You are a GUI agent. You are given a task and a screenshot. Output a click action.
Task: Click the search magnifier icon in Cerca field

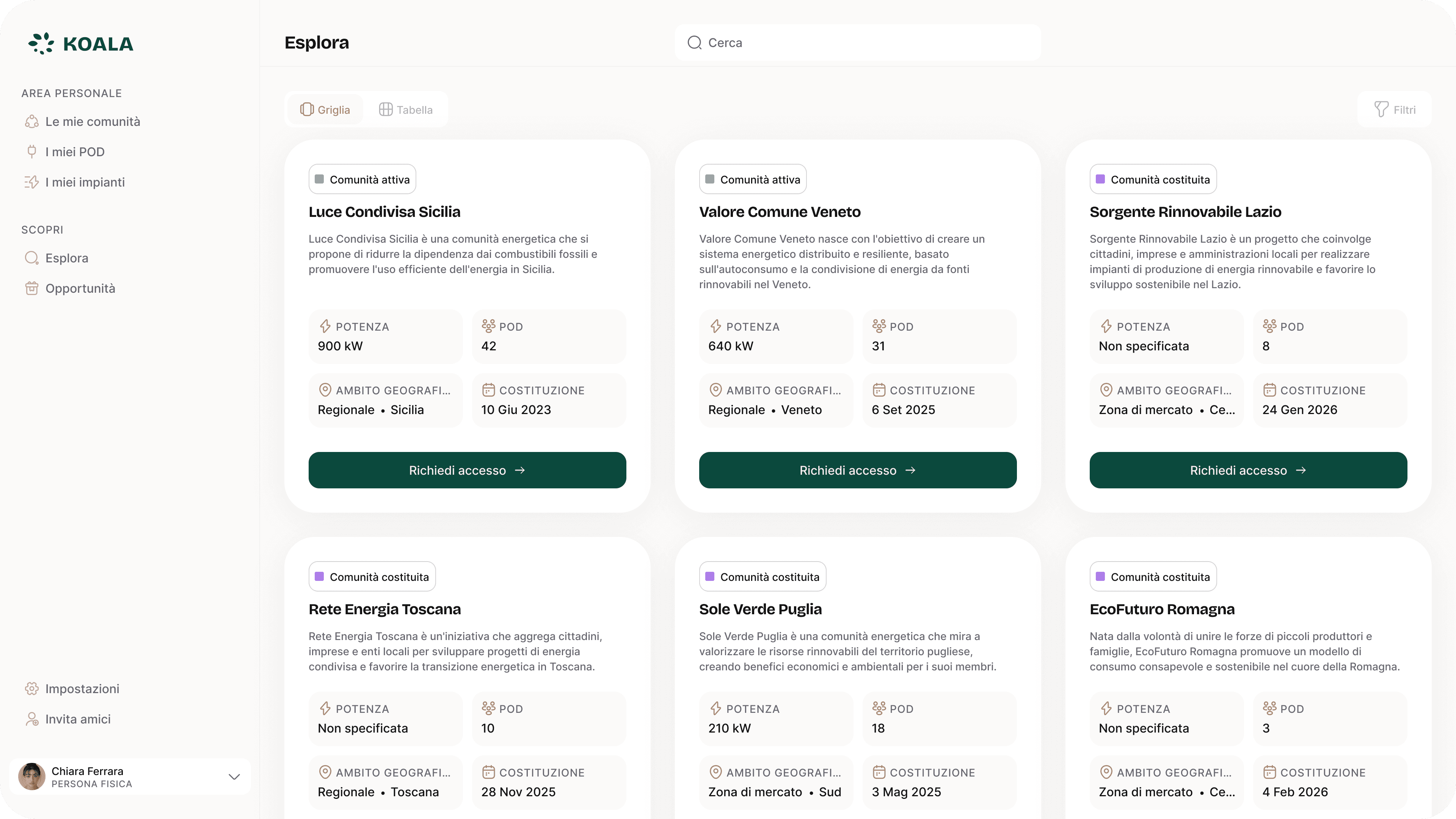[694, 42]
